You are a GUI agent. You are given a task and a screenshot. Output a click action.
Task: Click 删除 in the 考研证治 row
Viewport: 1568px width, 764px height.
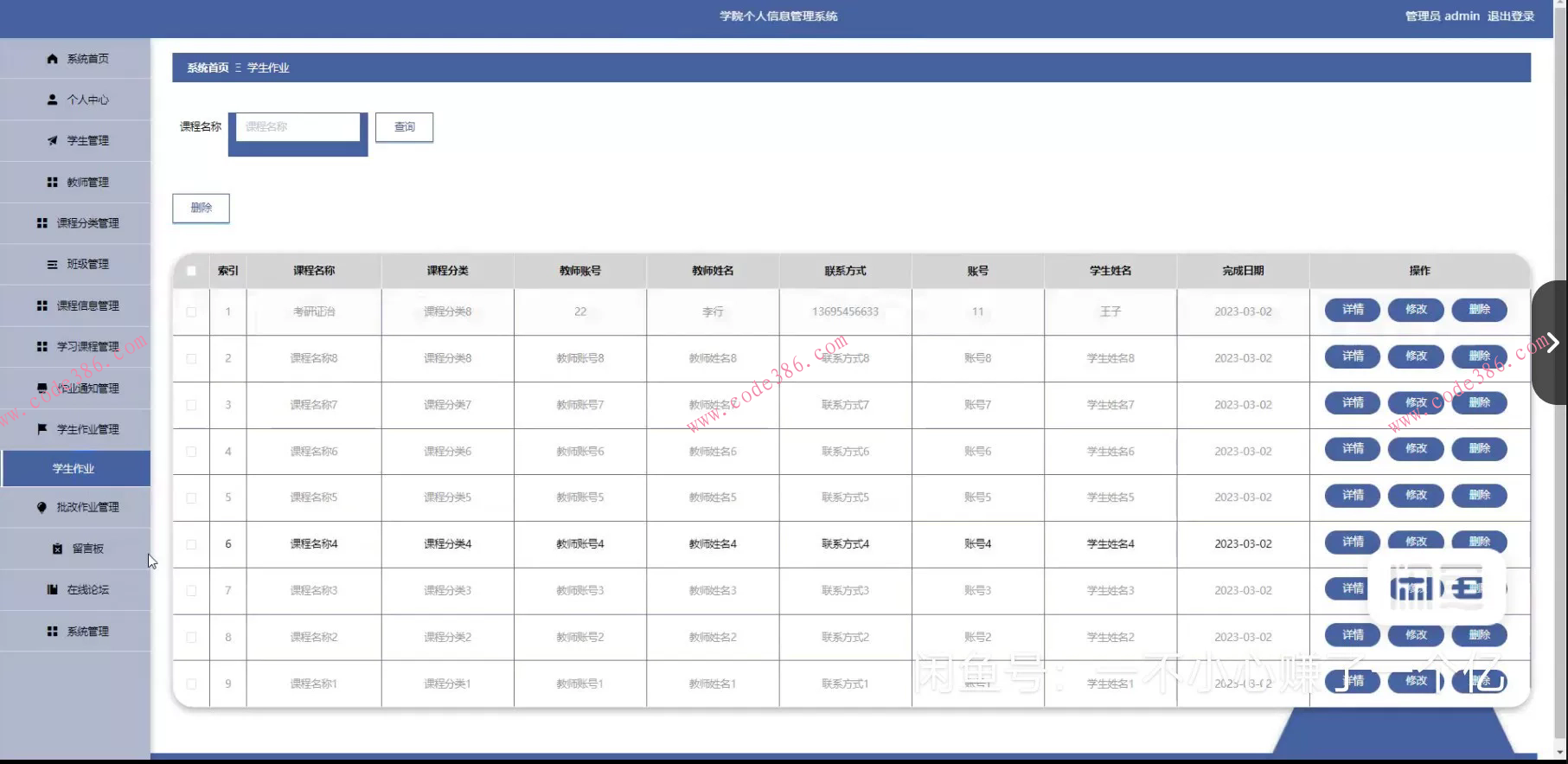coord(1479,310)
